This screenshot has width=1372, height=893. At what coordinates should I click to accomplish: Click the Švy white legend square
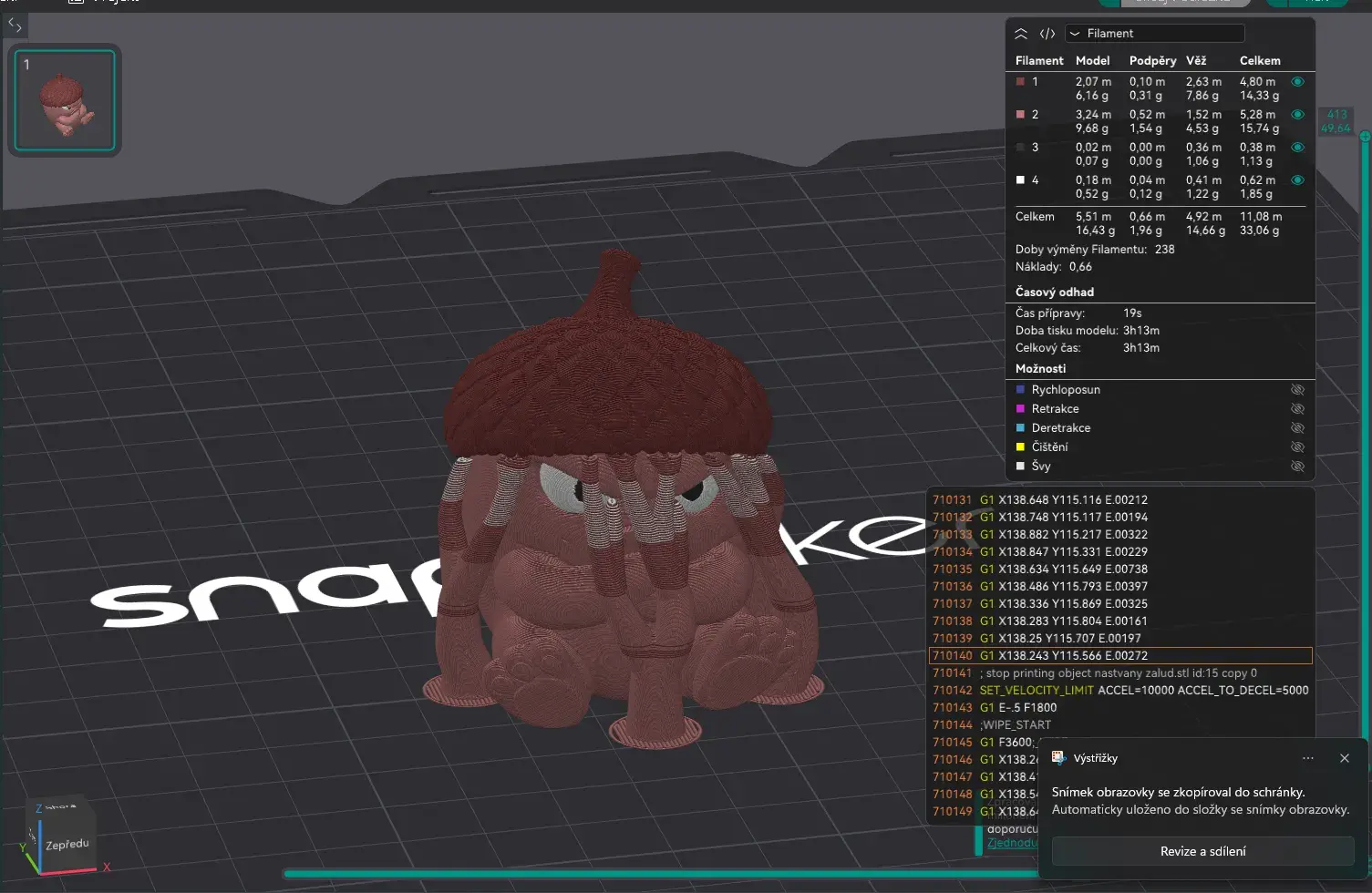pyautogui.click(x=1020, y=466)
